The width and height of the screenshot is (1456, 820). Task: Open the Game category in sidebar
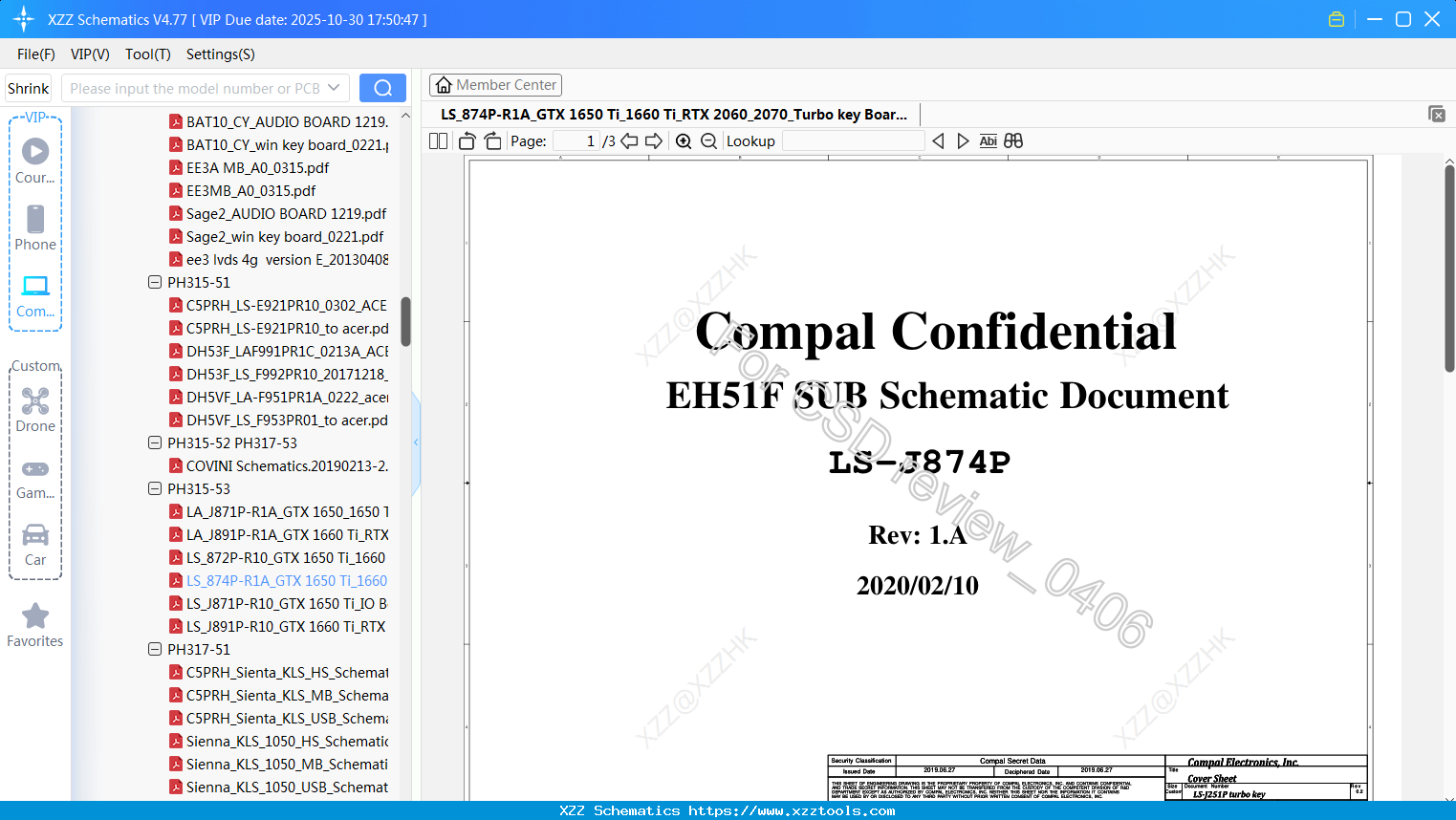(35, 478)
